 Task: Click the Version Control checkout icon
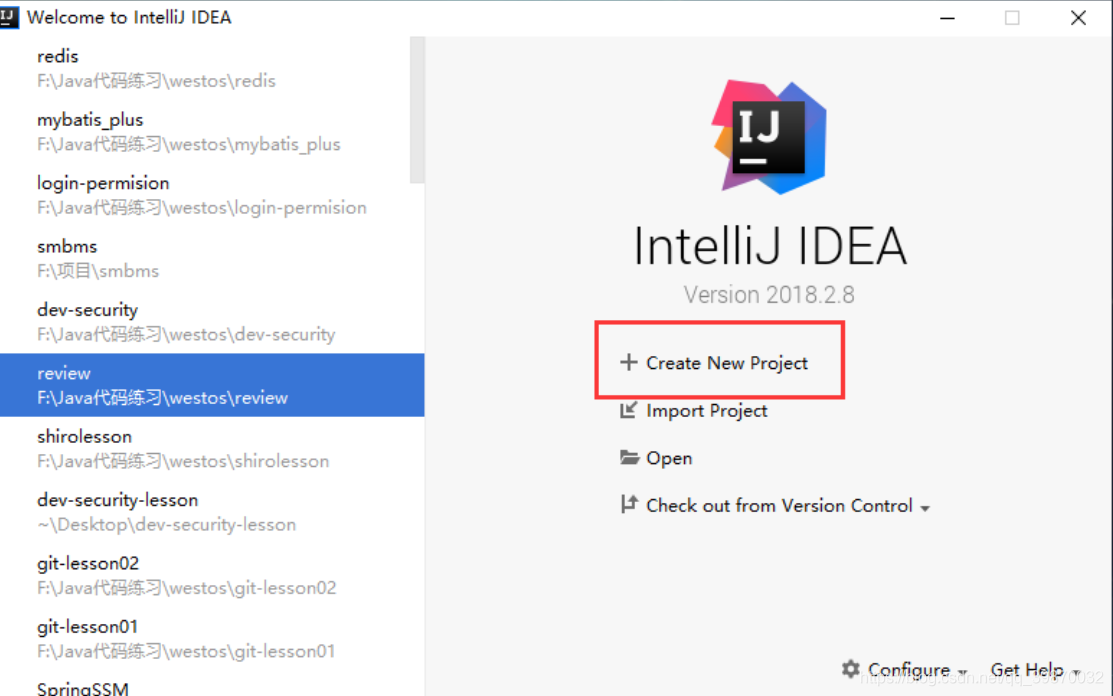[x=629, y=504]
